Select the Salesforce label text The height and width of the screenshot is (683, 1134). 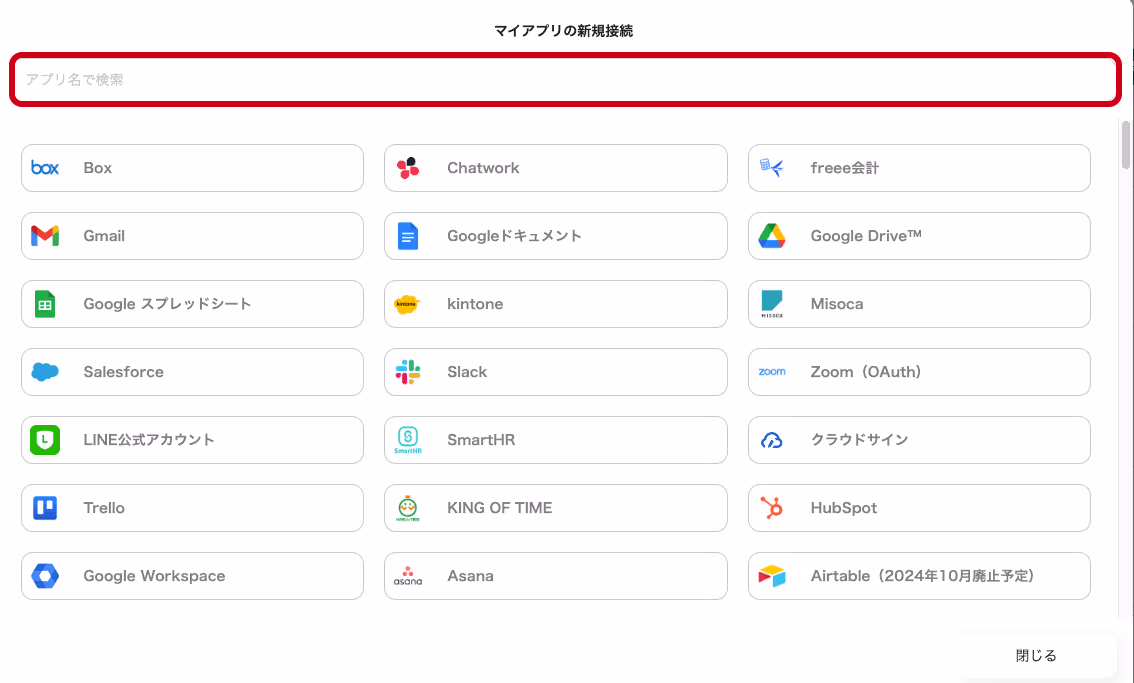tap(124, 372)
